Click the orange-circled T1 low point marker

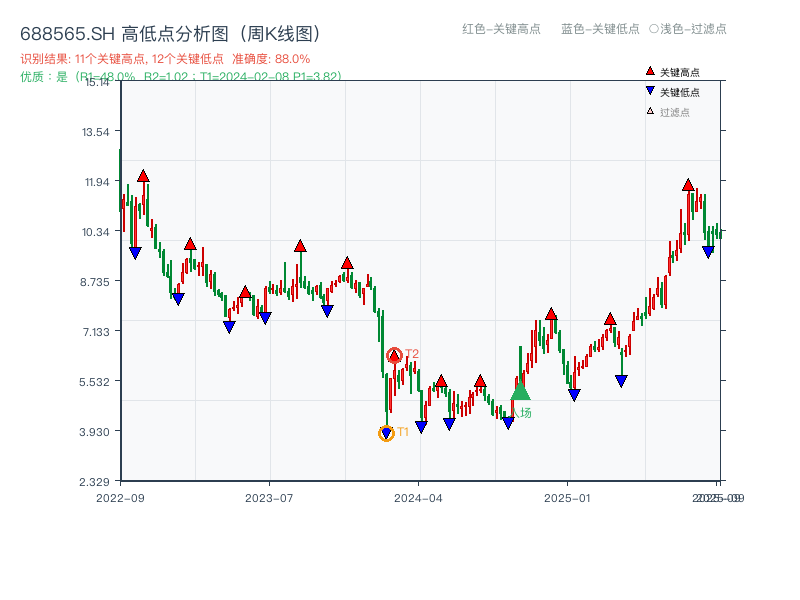coord(385,432)
